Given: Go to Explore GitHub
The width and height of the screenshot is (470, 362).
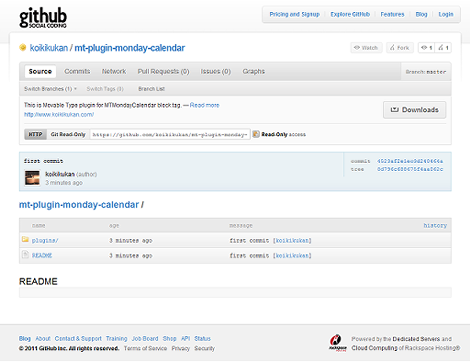Looking at the screenshot, I should [350, 14].
